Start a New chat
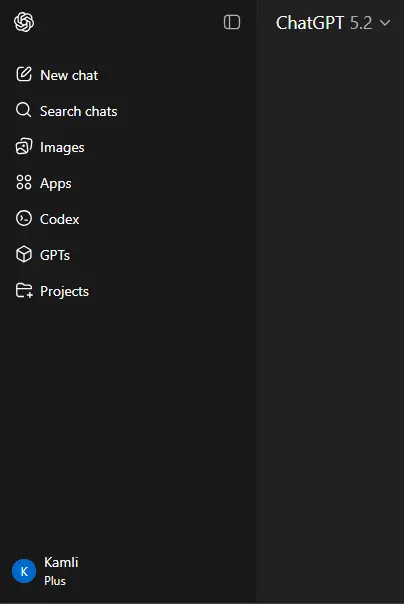 [69, 75]
